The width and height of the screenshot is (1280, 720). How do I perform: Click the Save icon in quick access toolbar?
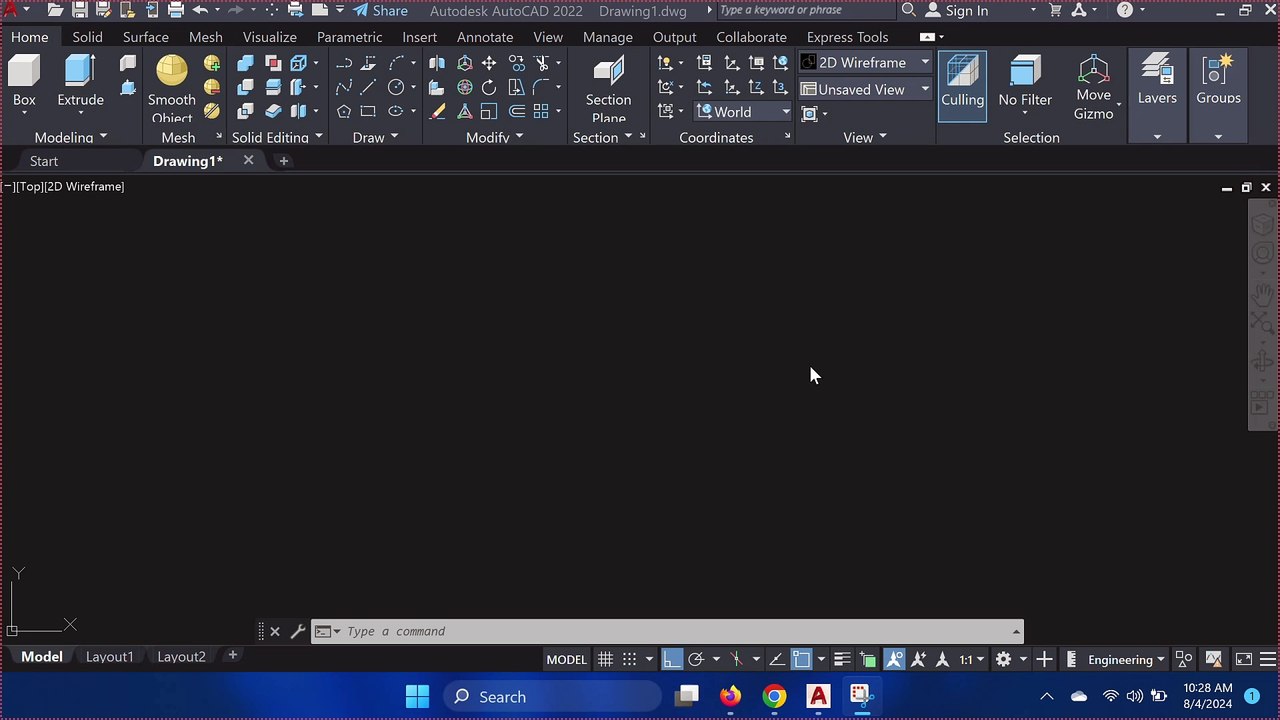tap(79, 10)
